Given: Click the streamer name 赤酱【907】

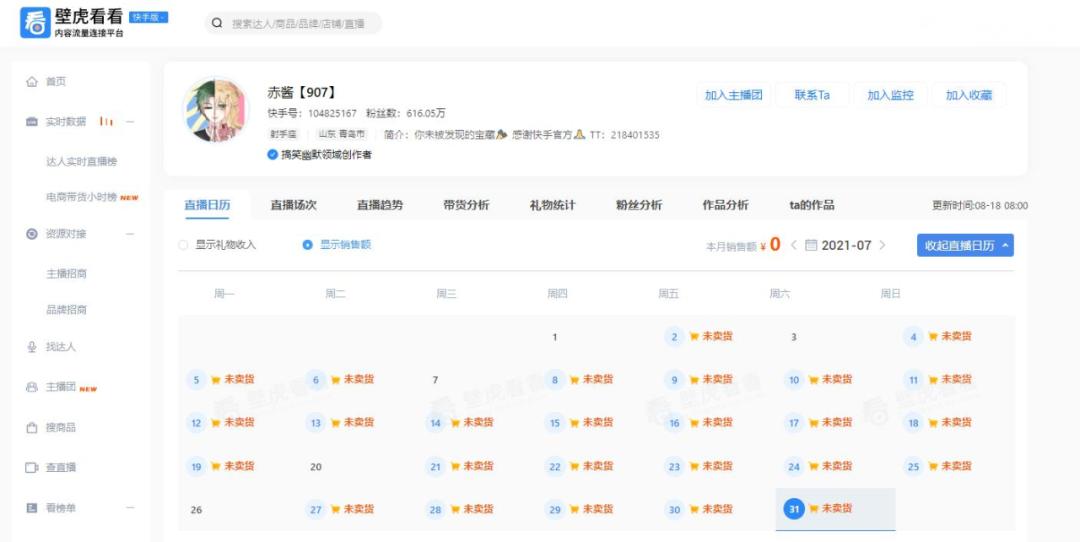Looking at the screenshot, I should (x=302, y=92).
